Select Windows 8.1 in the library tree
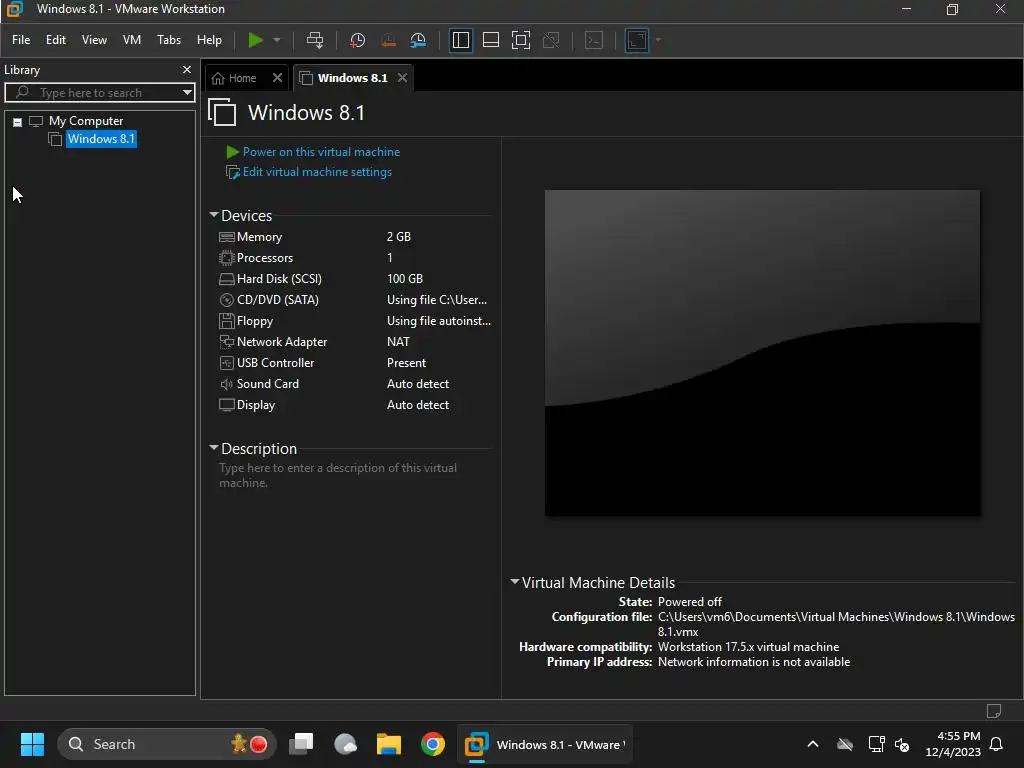 tap(101, 139)
